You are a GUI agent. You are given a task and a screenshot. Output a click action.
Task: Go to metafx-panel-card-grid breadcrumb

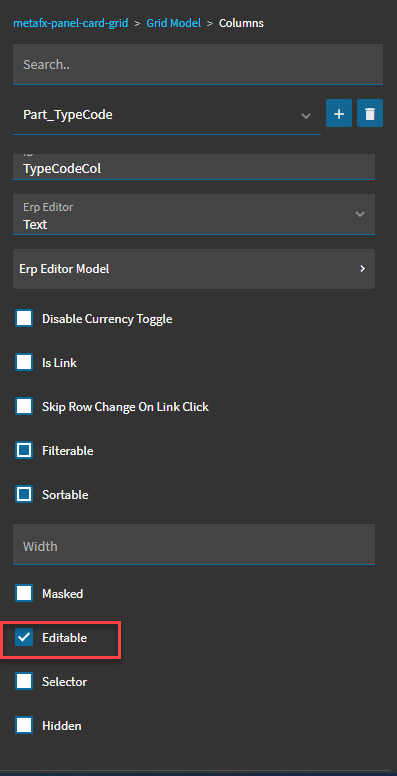tap(70, 23)
